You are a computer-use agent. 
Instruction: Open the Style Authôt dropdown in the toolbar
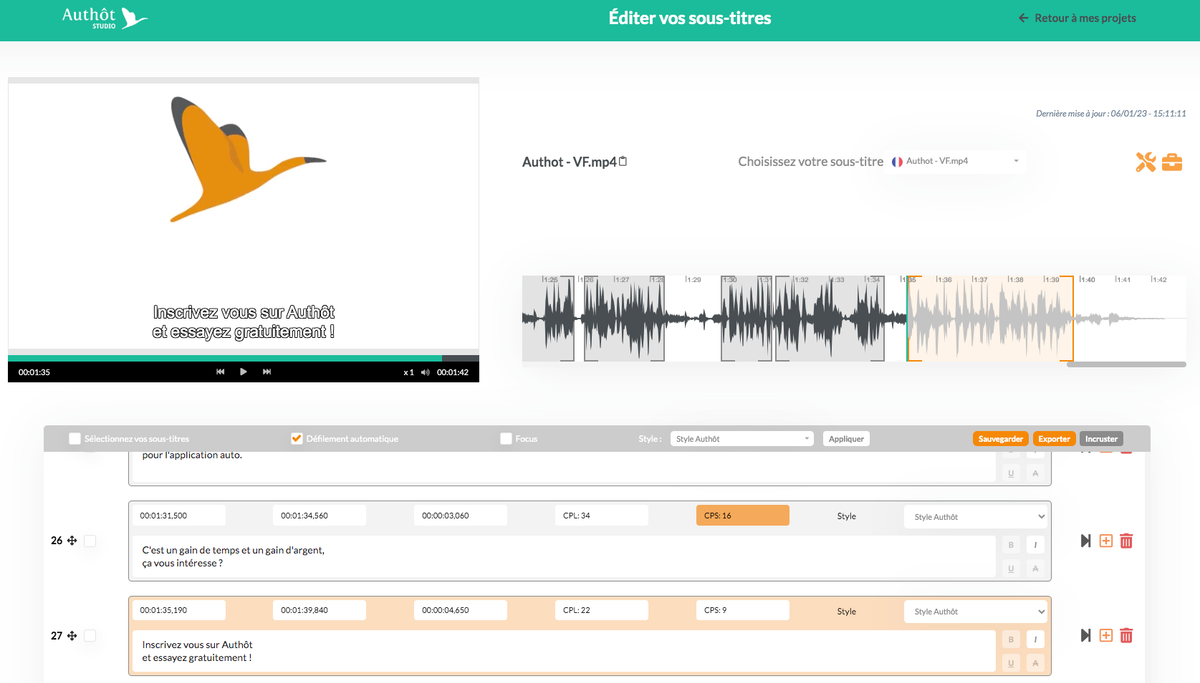742,438
